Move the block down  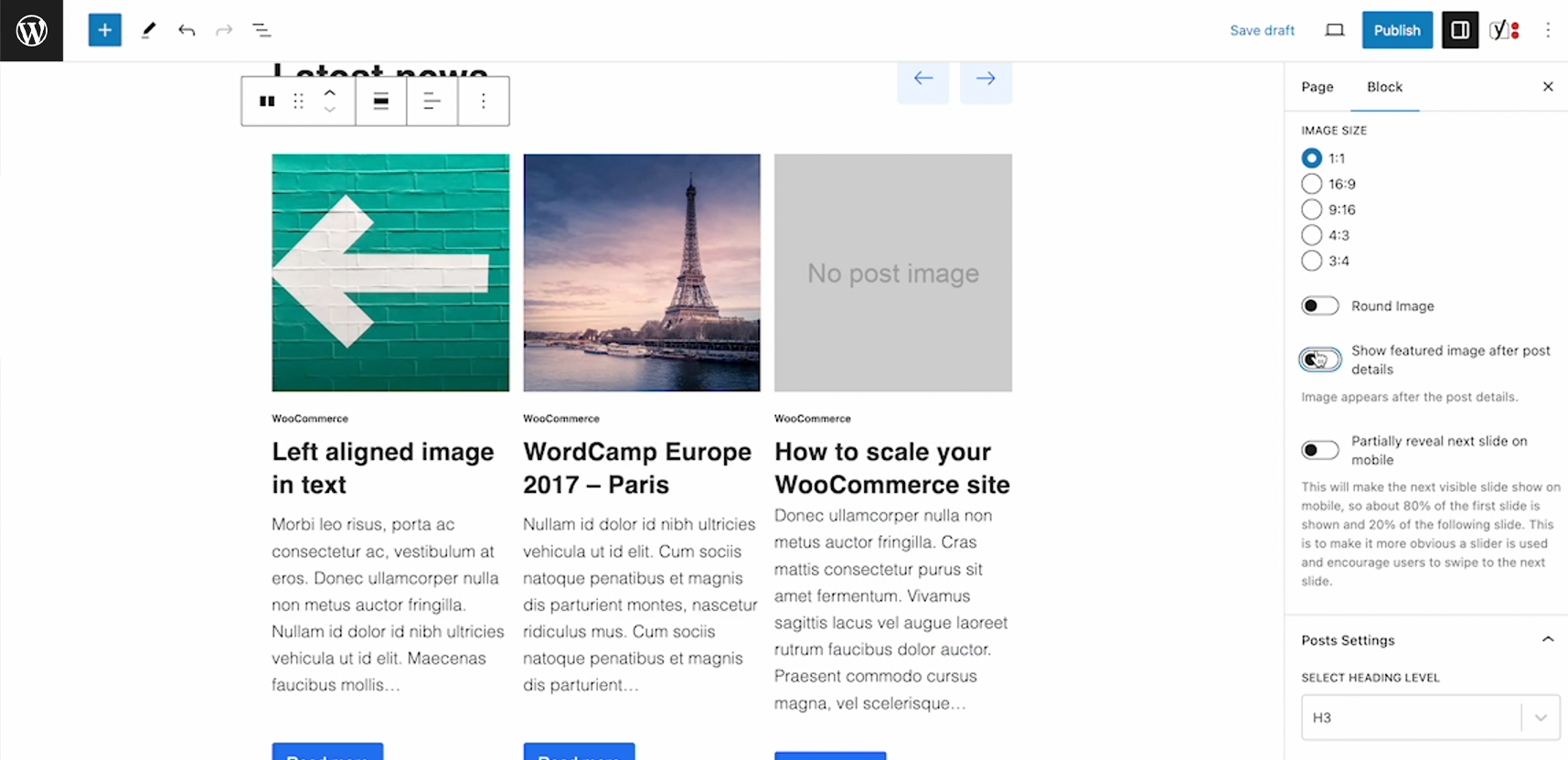click(330, 110)
